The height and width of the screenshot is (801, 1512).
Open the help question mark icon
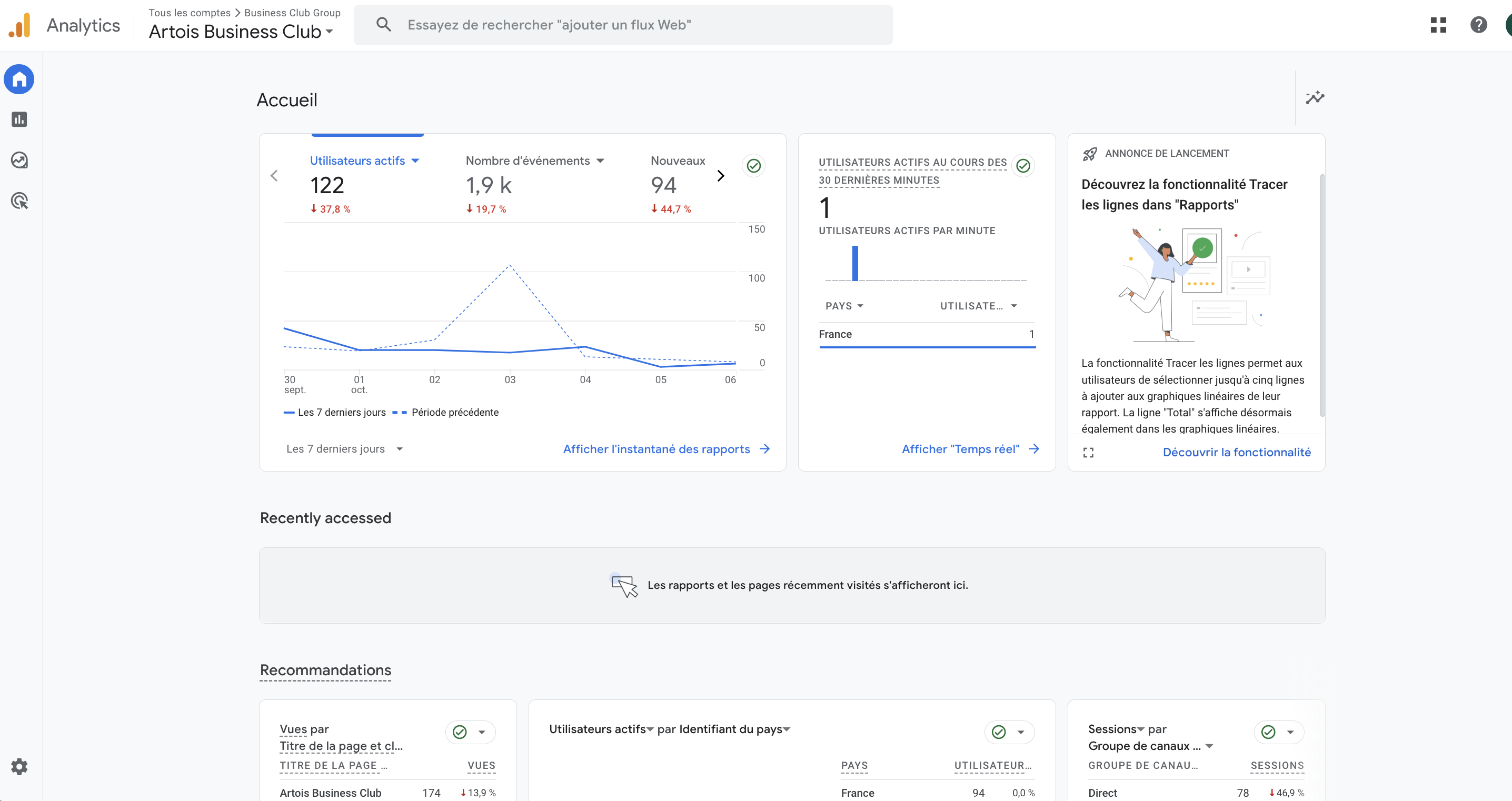coord(1478,25)
